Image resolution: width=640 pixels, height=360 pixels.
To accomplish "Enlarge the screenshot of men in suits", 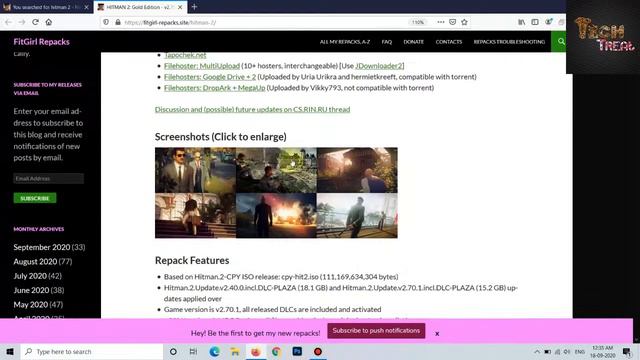I will [195, 170].
